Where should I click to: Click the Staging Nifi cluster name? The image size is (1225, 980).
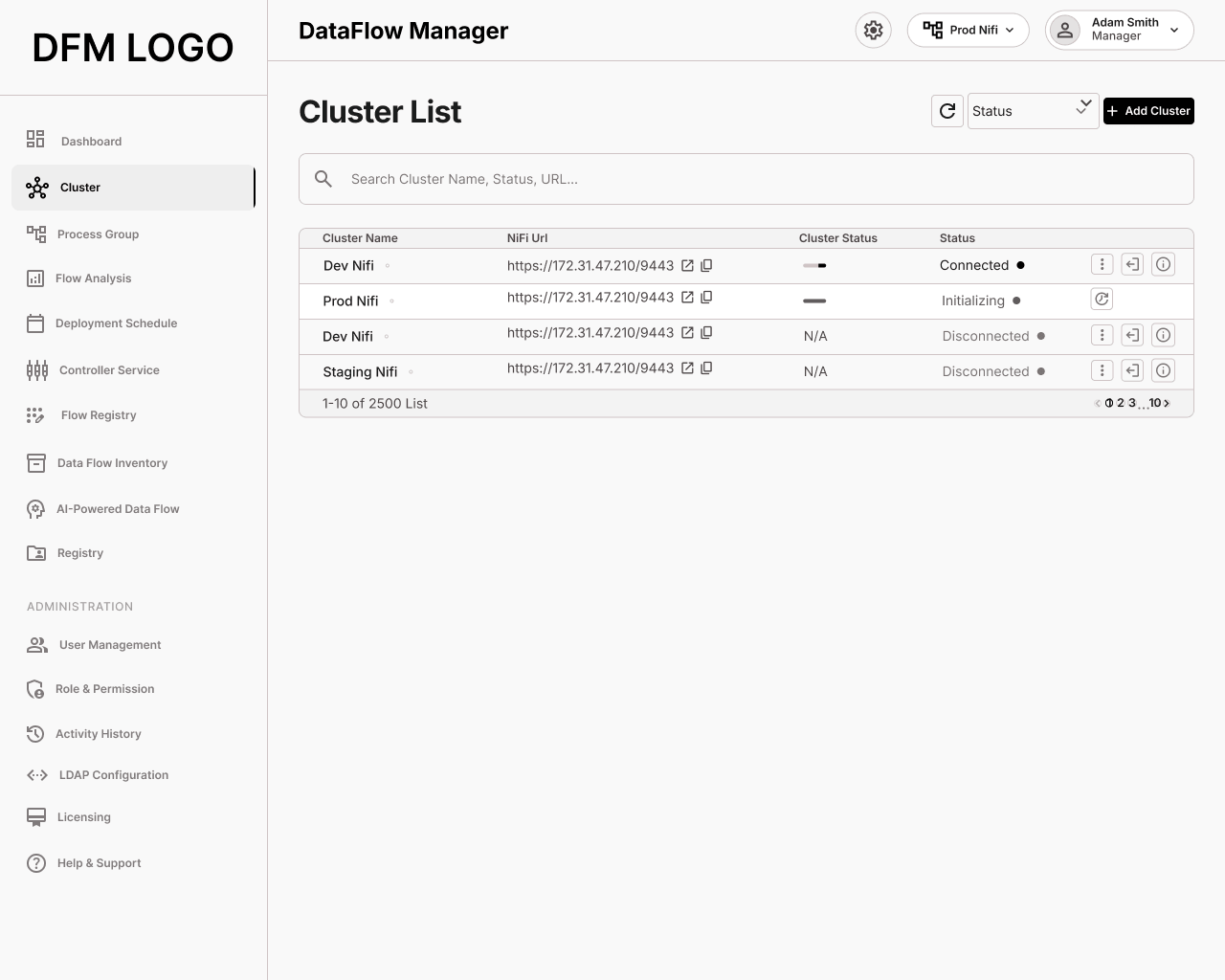360,371
